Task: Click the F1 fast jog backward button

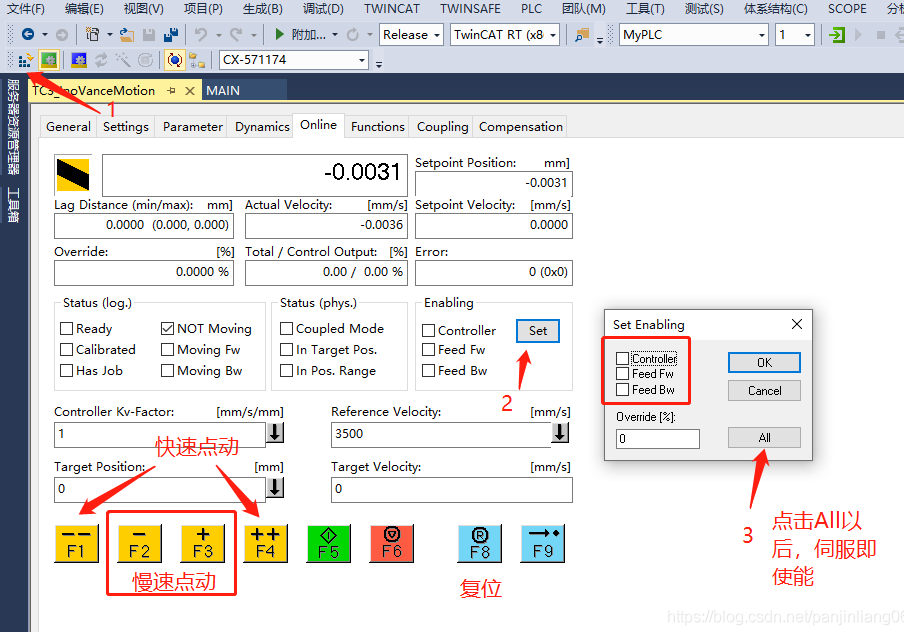Action: (76, 543)
